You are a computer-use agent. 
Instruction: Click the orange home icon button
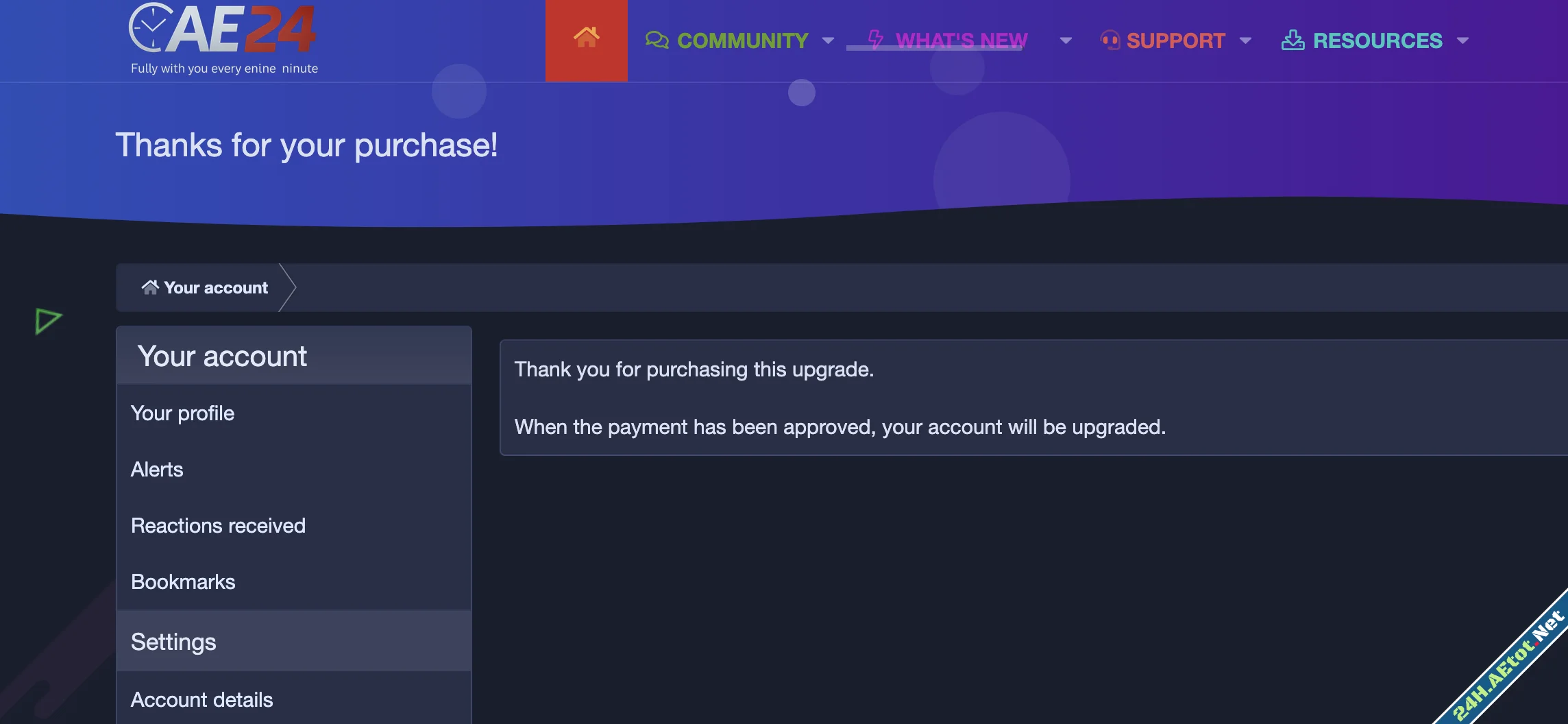(586, 38)
